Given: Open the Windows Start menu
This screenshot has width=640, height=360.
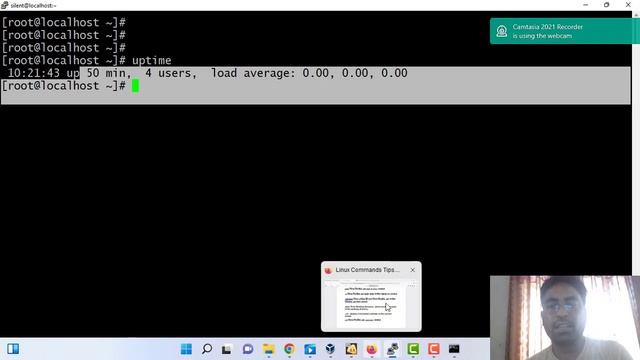Looking at the screenshot, I should click(x=187, y=349).
